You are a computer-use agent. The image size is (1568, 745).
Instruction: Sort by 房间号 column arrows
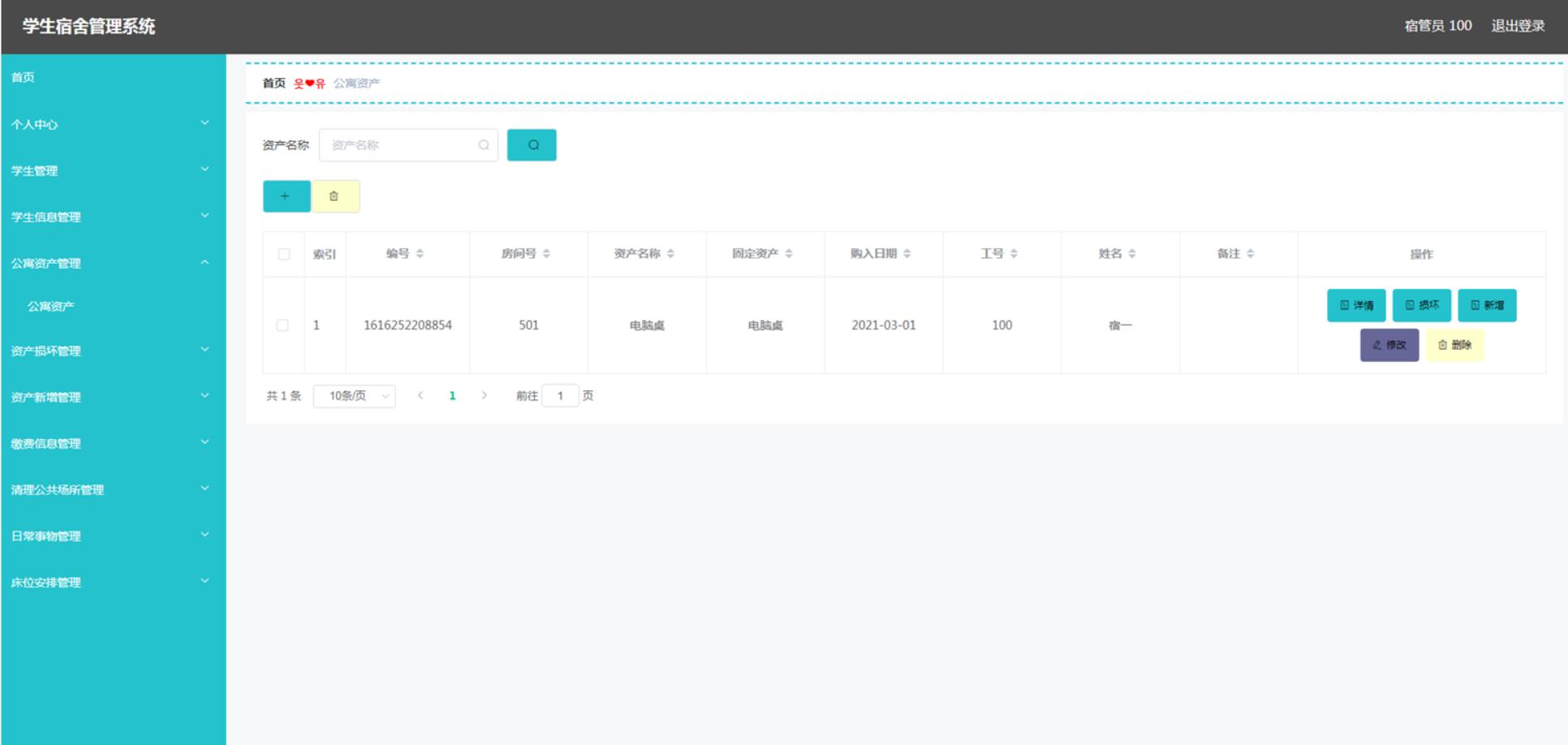pyautogui.click(x=546, y=254)
